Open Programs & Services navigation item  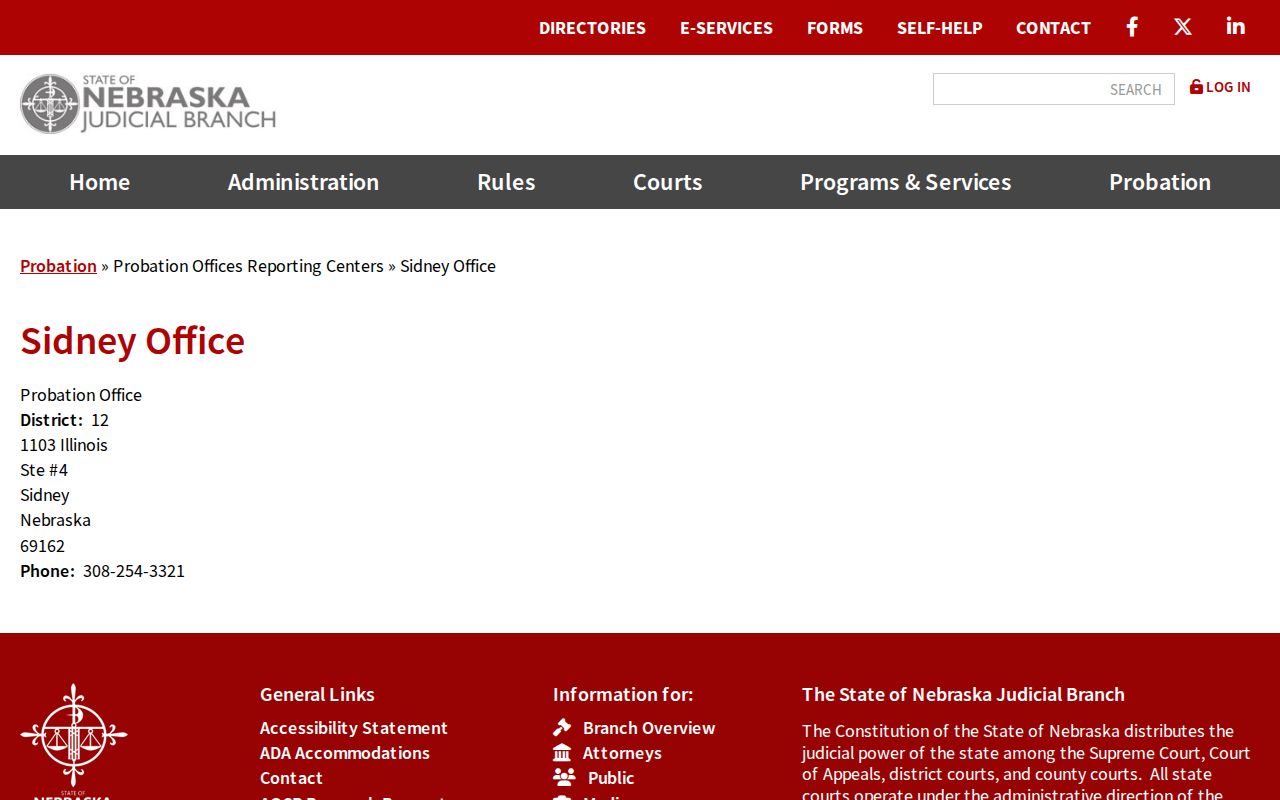[x=905, y=182]
